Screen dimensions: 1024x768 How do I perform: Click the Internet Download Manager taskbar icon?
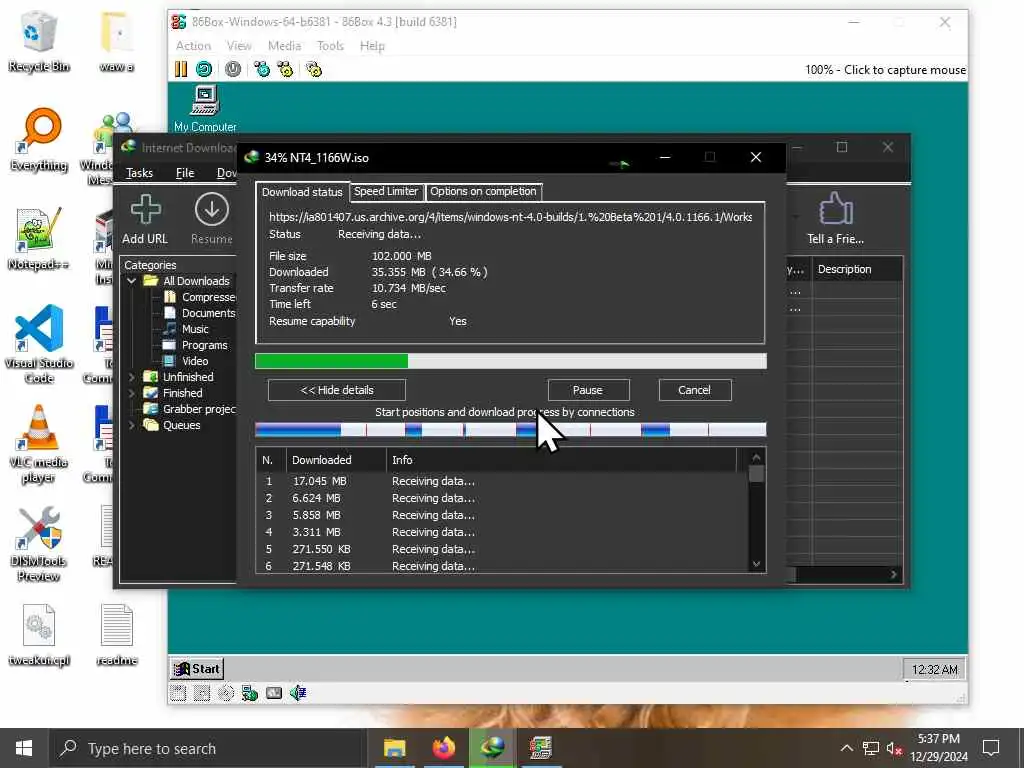coord(492,748)
